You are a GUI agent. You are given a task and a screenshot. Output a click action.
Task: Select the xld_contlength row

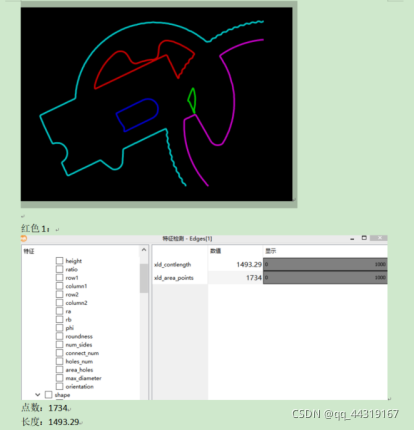270,264
